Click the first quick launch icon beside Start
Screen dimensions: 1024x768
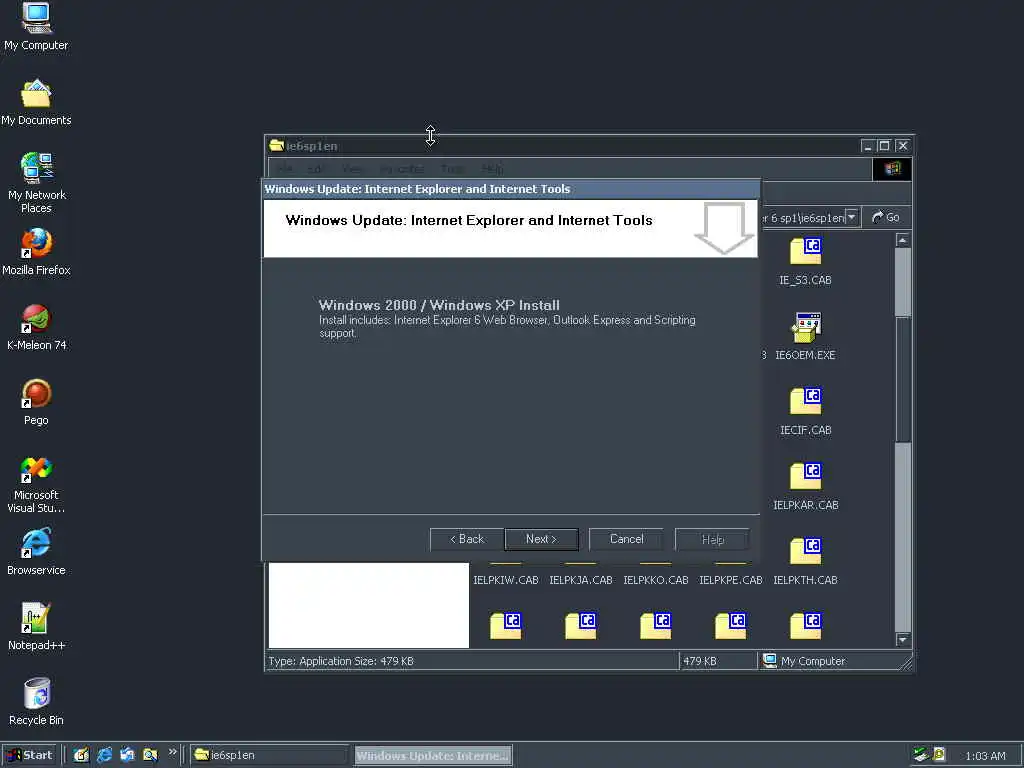(81, 755)
